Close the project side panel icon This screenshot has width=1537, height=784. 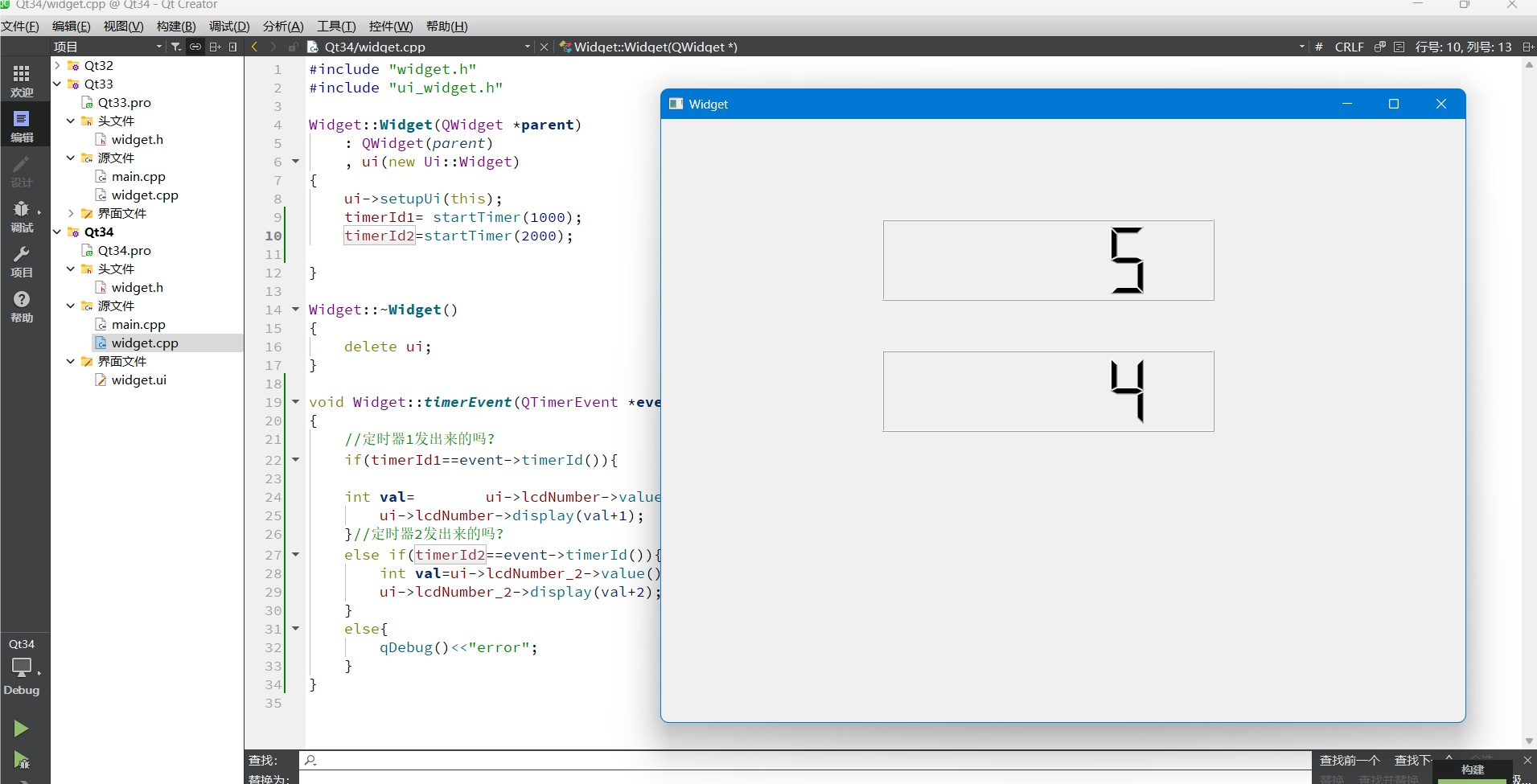tap(233, 47)
